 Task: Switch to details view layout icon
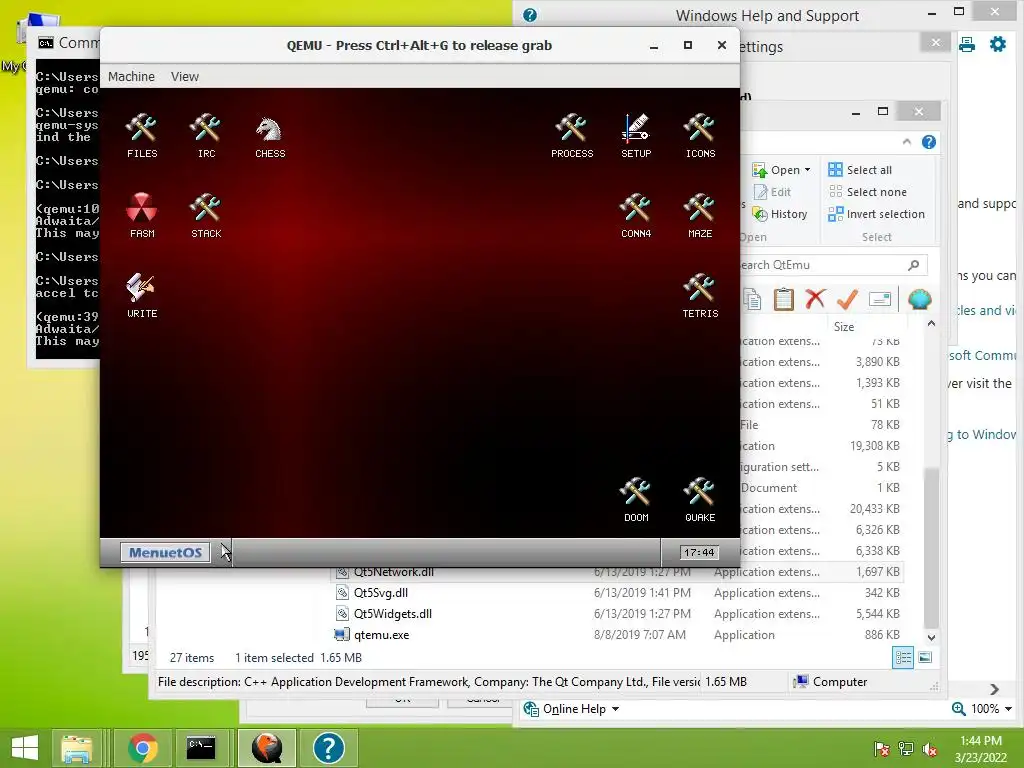[x=903, y=658]
